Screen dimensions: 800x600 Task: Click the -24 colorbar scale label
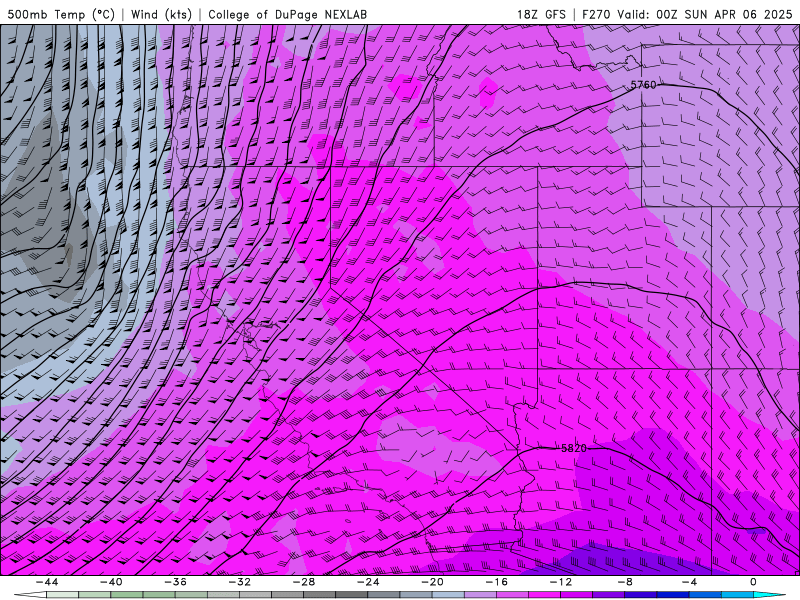coord(368,582)
